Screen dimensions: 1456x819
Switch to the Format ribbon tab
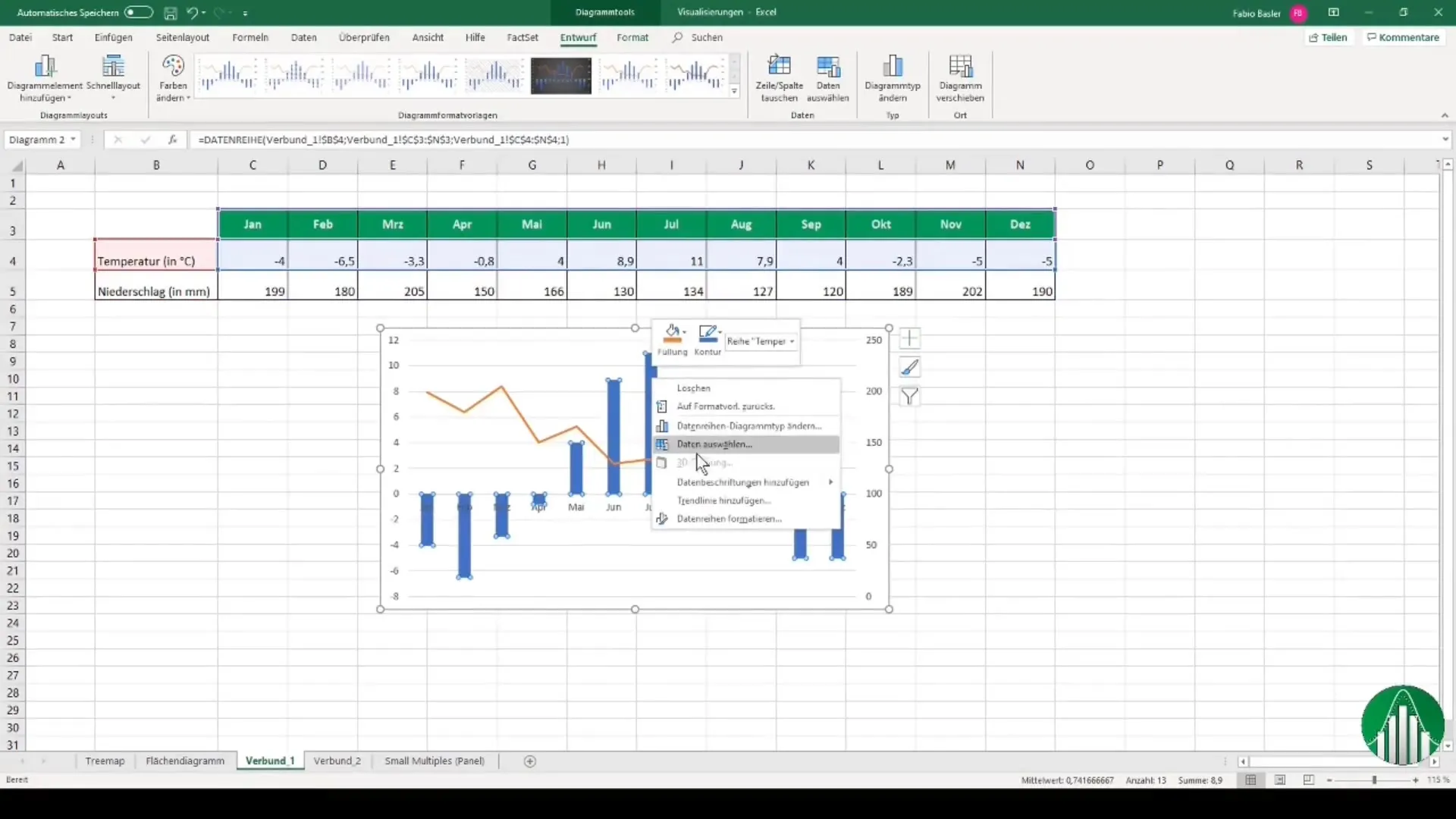pos(632,37)
